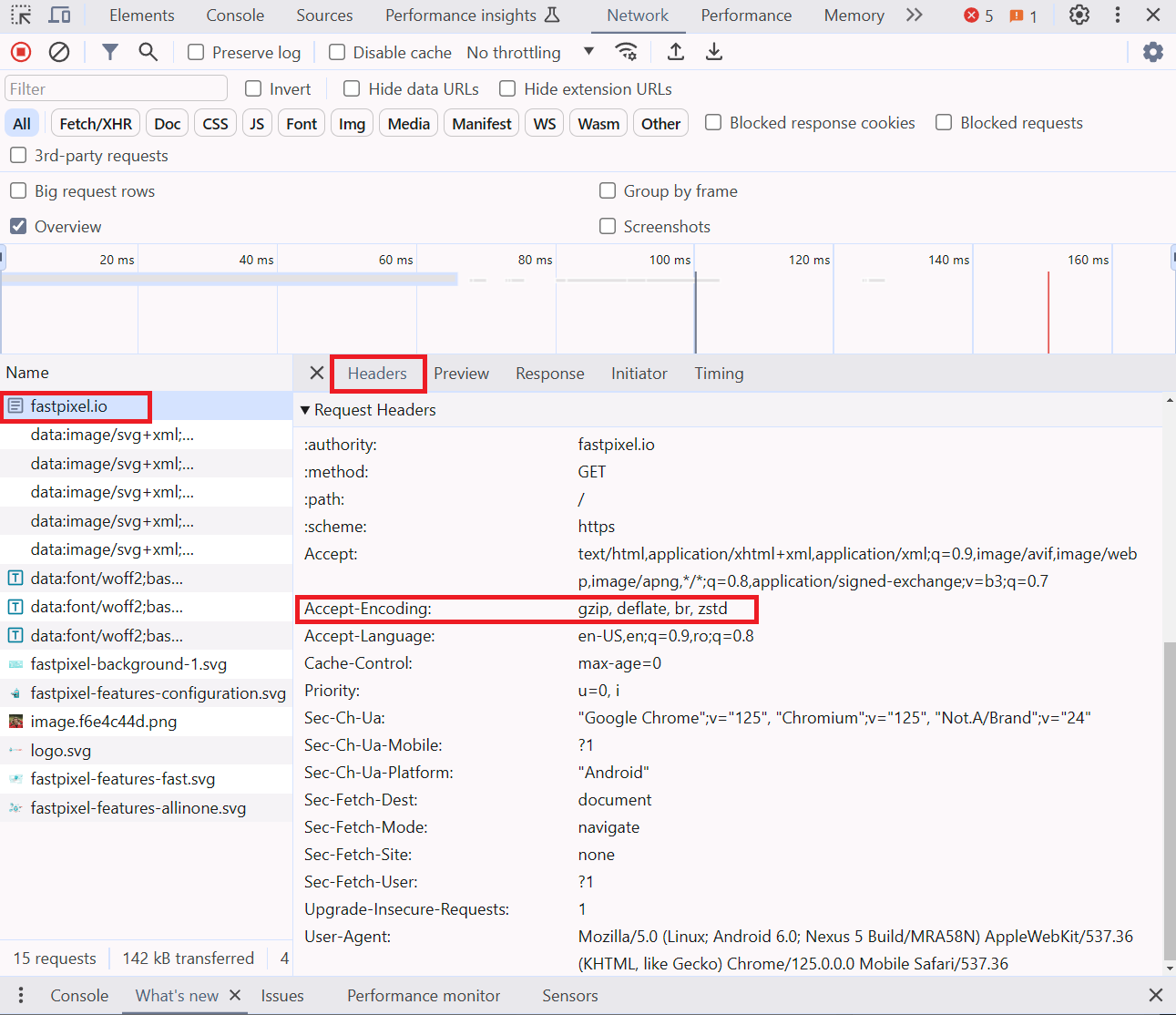Filter by Fetch/XHR requests
This screenshot has width=1176, height=1015.
[x=96, y=124]
